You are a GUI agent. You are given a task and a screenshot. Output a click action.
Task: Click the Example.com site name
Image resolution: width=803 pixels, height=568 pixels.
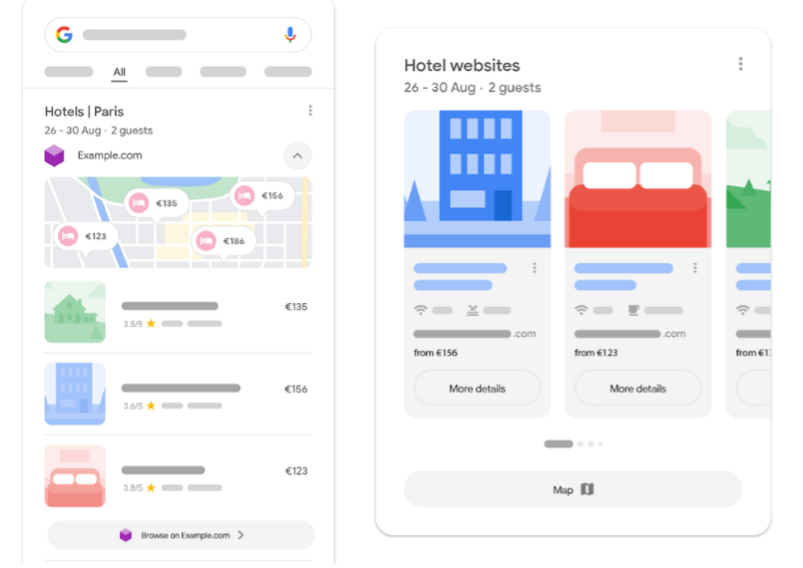coord(110,155)
